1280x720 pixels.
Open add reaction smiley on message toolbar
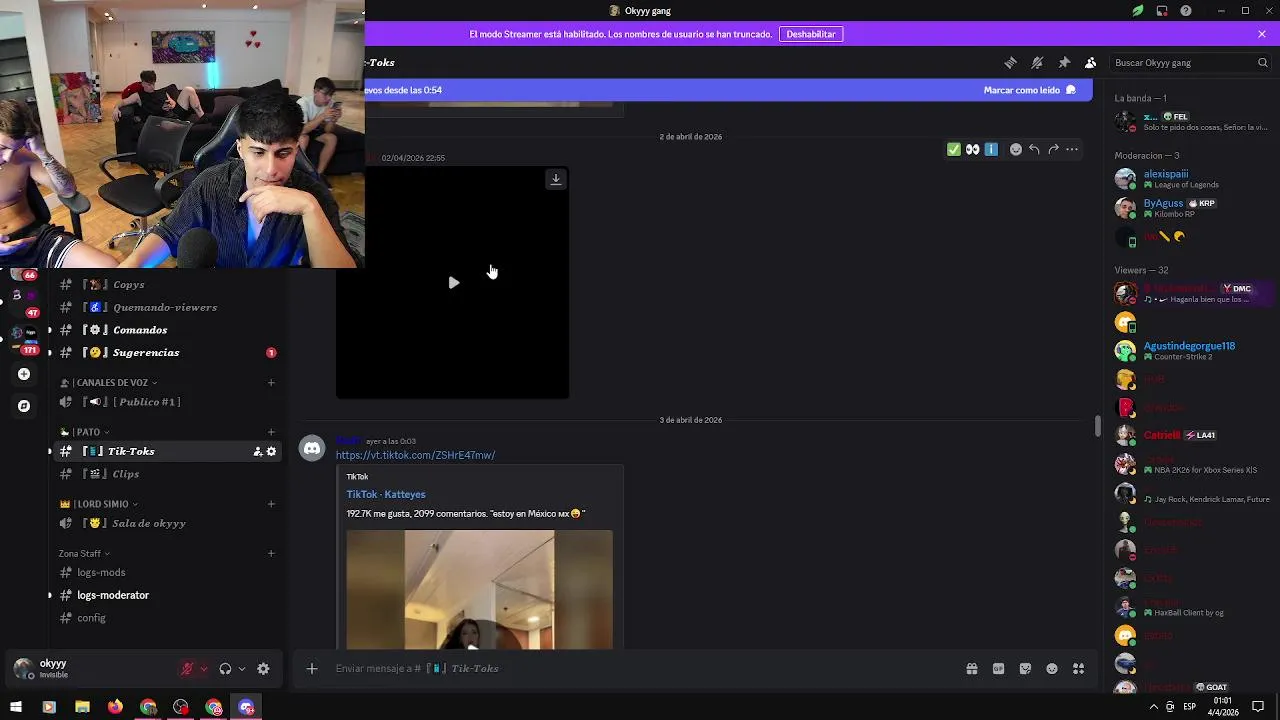click(x=1016, y=150)
